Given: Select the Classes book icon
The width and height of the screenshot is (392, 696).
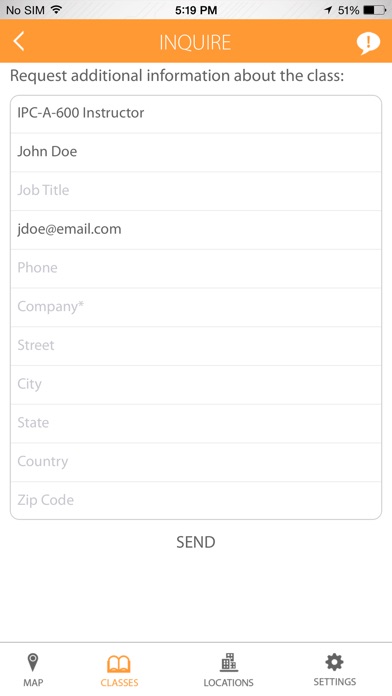Looking at the screenshot, I should tap(119, 664).
